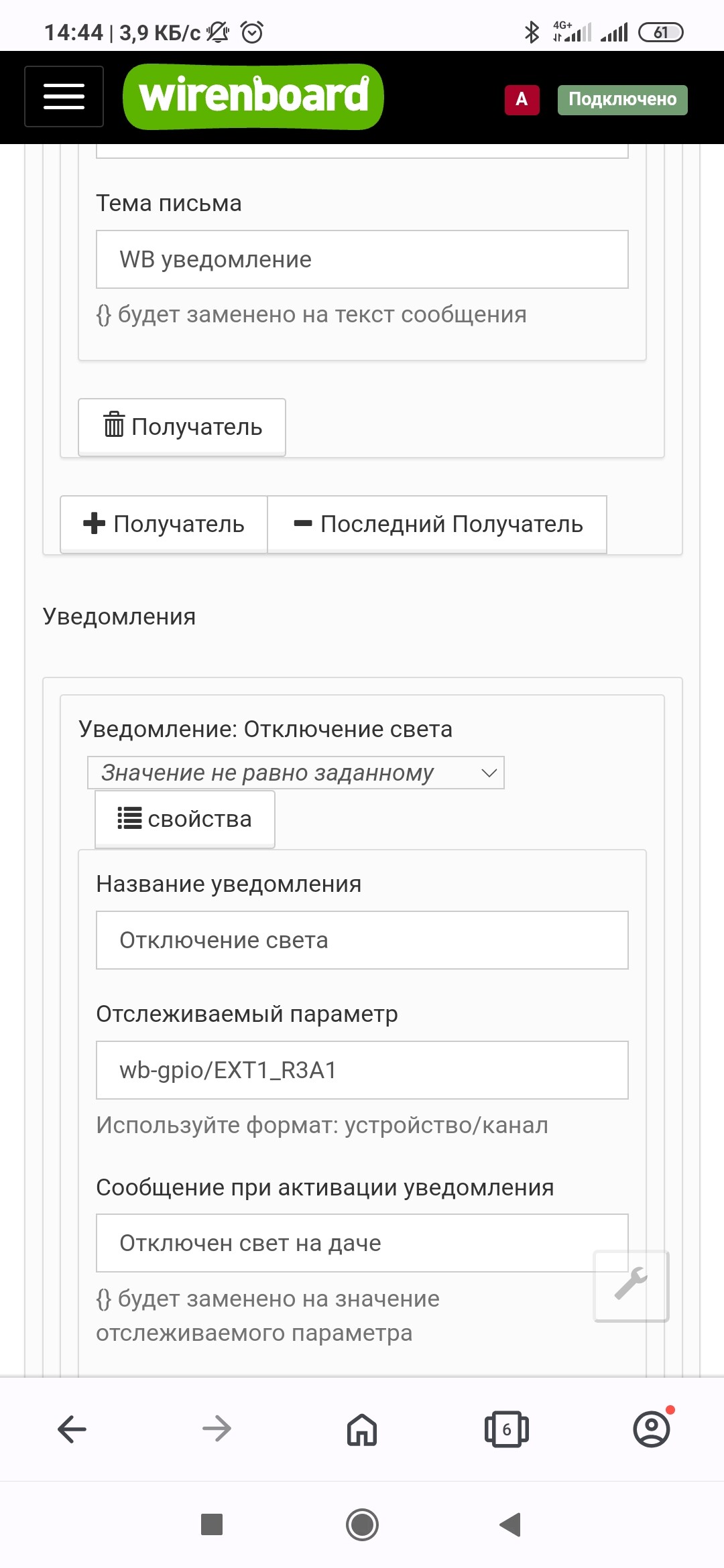
Task: Open the browser tabs switcher showing 6
Action: click(507, 1429)
